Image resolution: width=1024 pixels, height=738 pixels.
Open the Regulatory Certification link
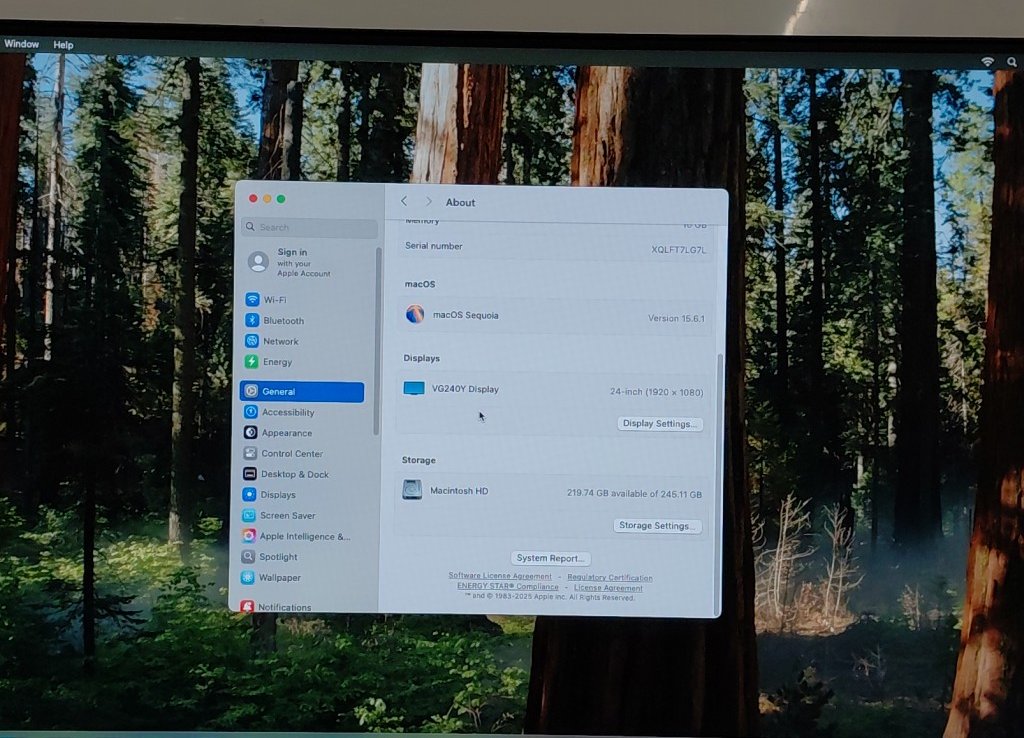click(x=610, y=577)
